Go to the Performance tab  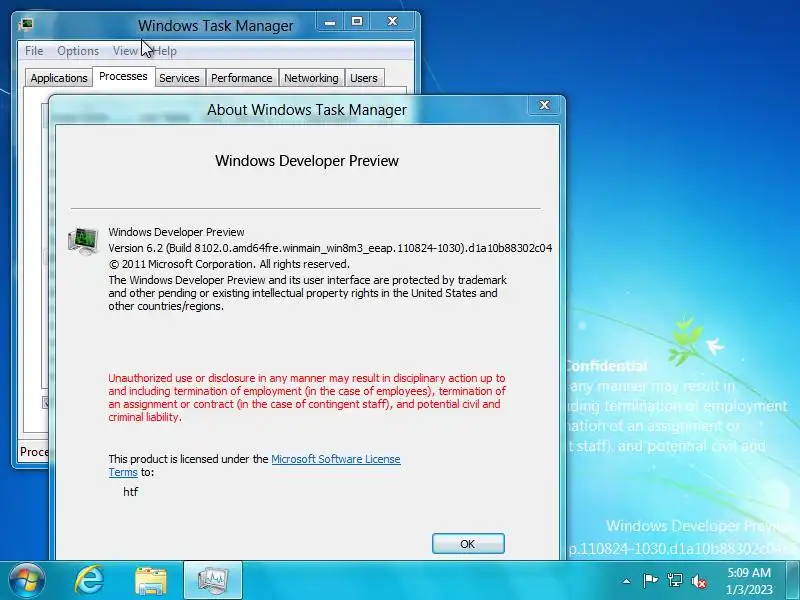[241, 78]
